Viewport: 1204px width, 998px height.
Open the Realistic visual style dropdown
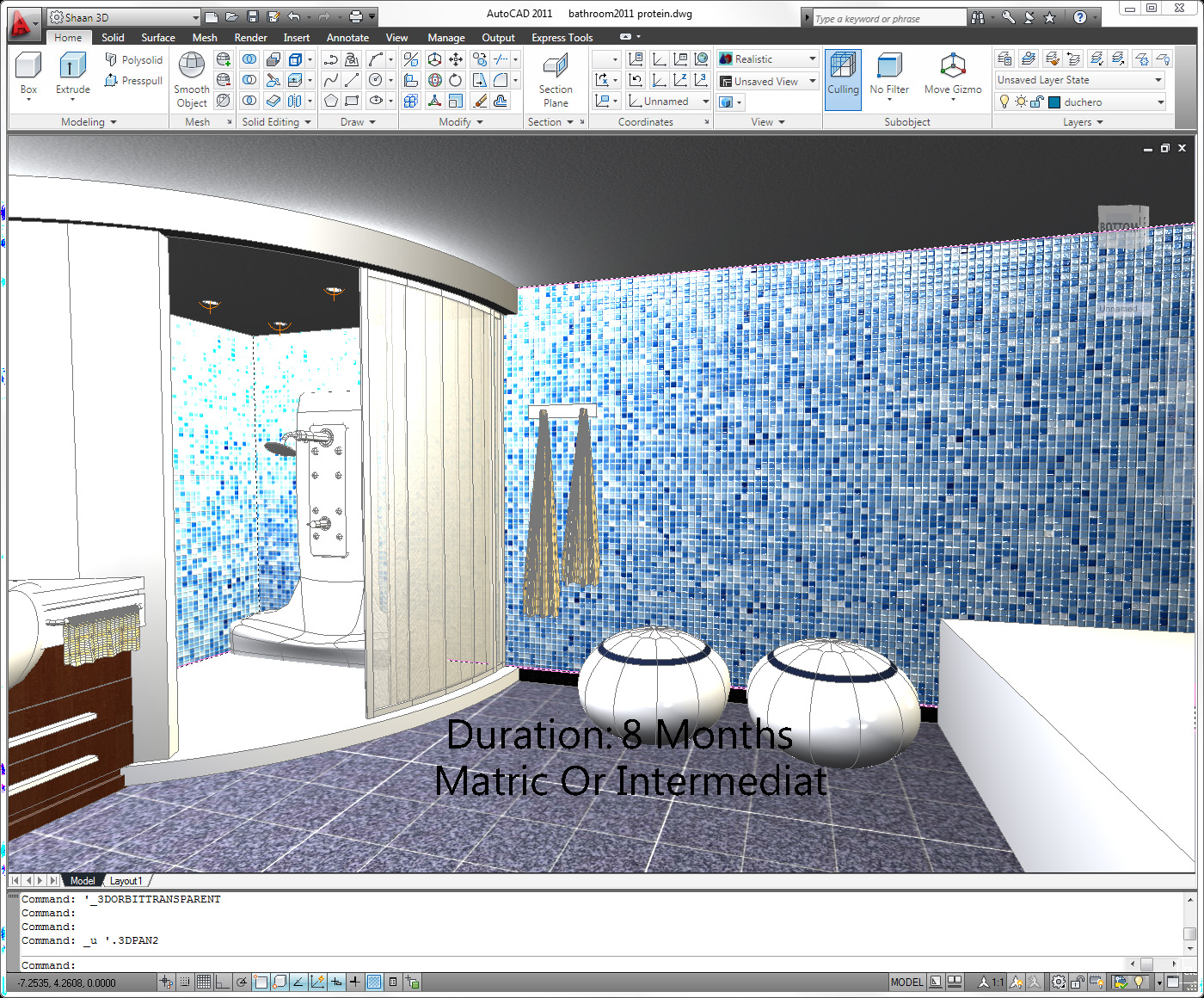[x=768, y=59]
